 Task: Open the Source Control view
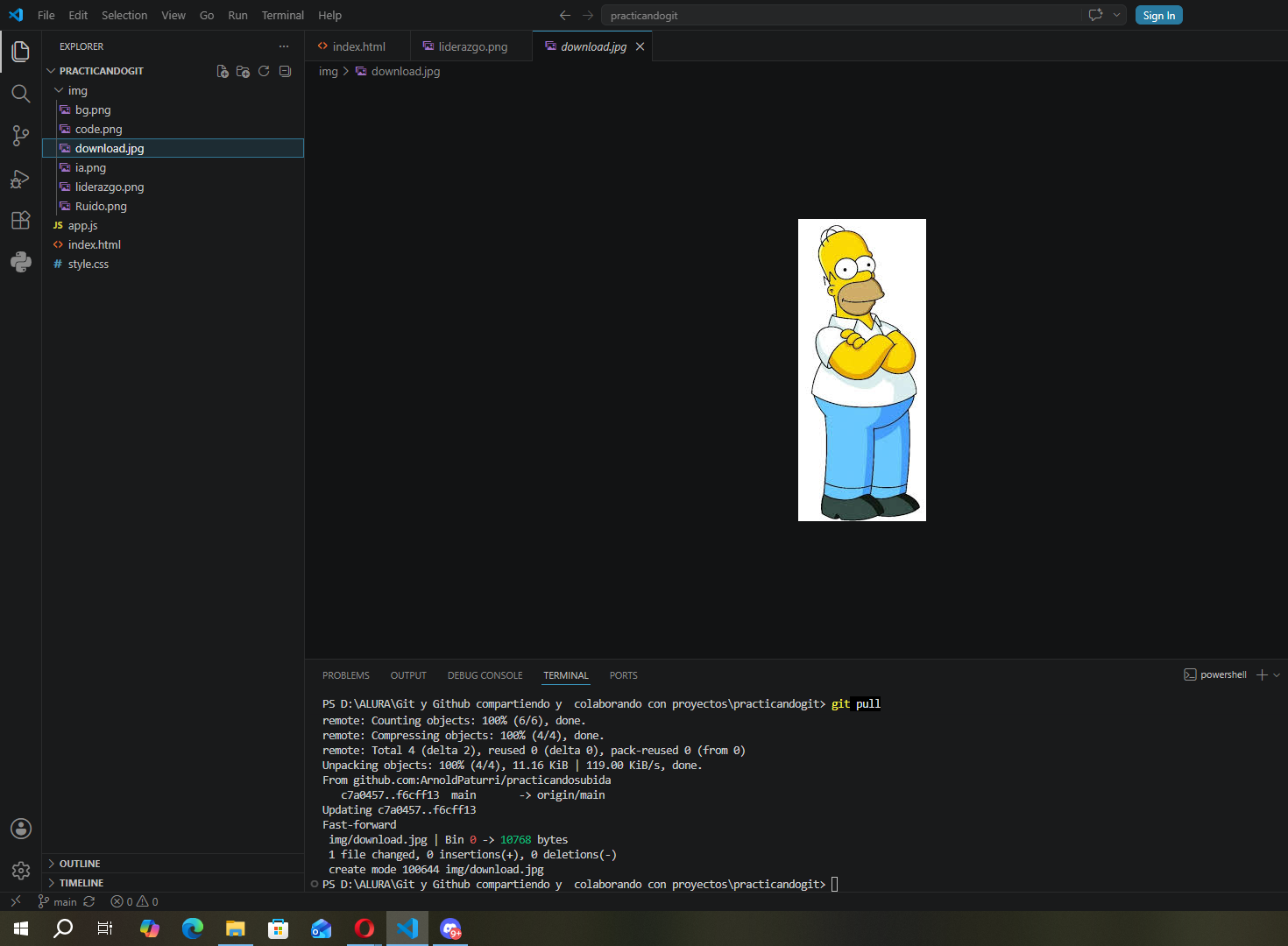click(x=21, y=135)
